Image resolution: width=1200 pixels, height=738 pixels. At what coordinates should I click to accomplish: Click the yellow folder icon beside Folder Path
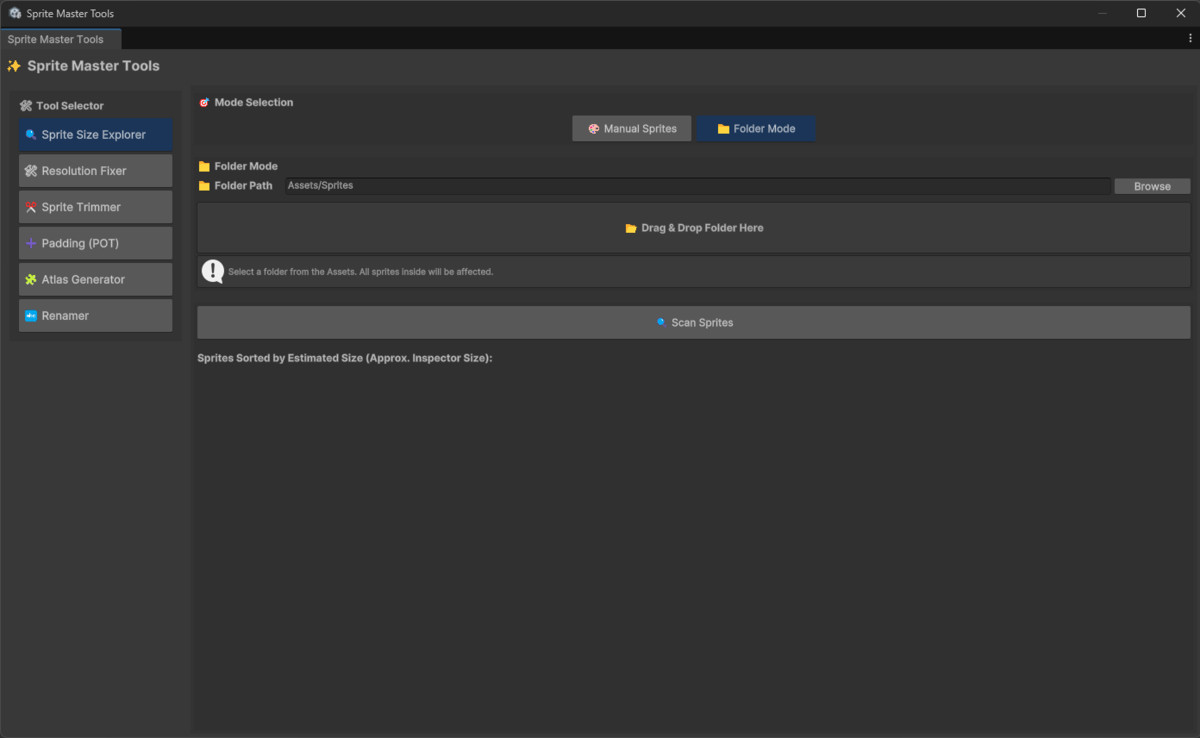coord(204,186)
